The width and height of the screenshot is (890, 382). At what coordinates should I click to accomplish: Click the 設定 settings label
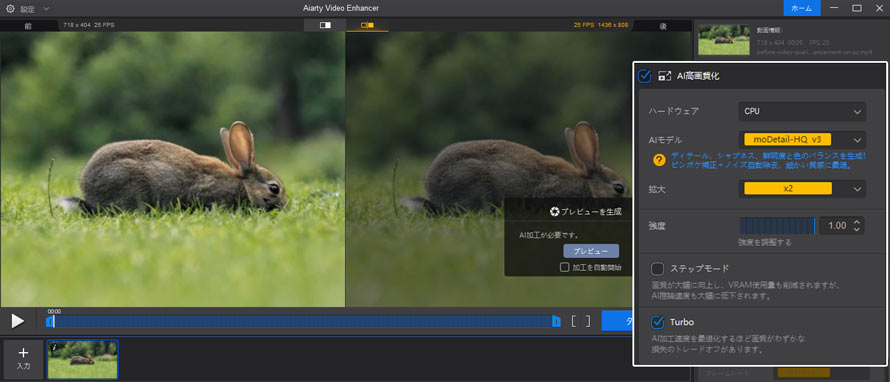(27, 9)
